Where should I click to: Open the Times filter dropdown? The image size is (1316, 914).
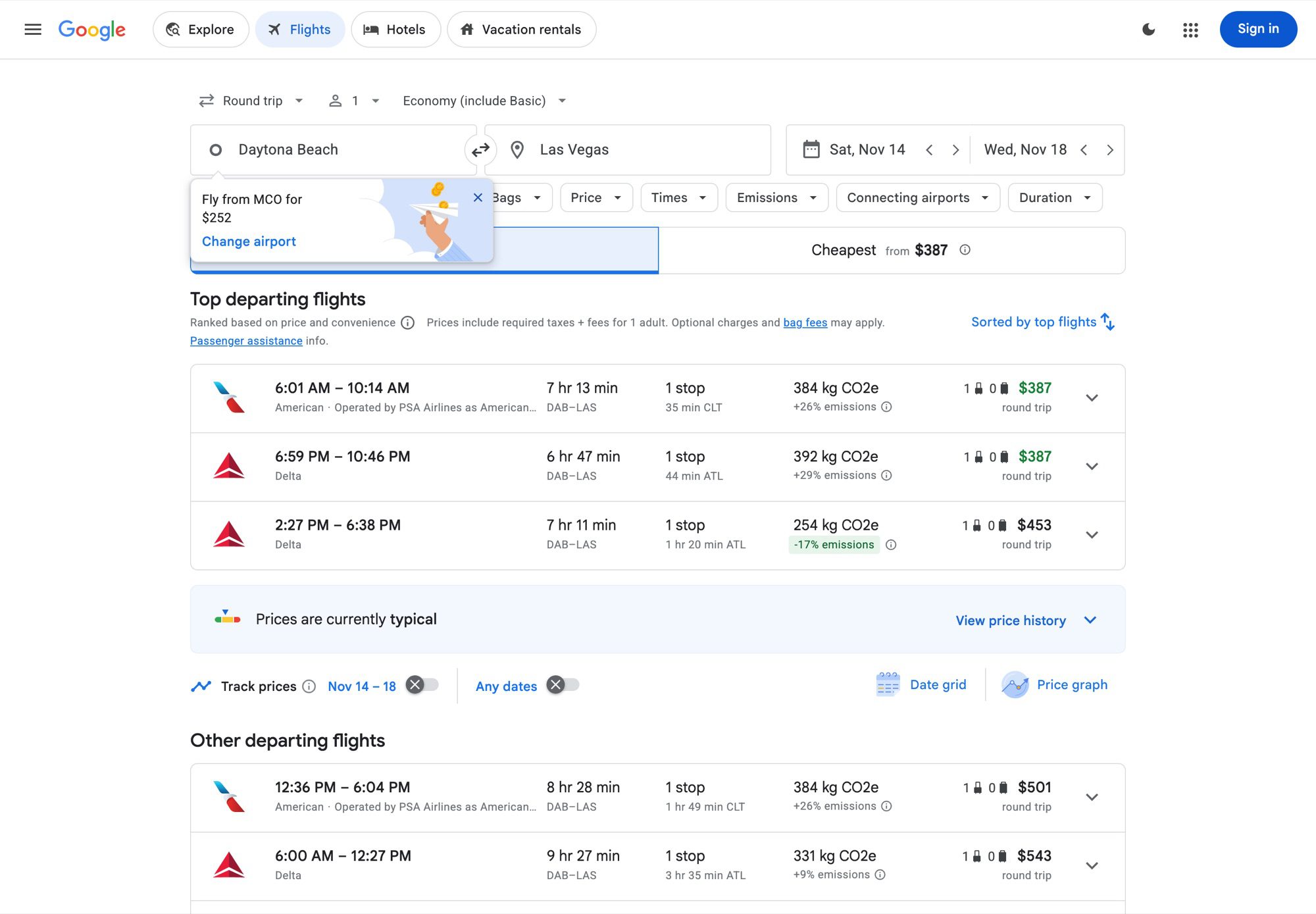pyautogui.click(x=678, y=197)
